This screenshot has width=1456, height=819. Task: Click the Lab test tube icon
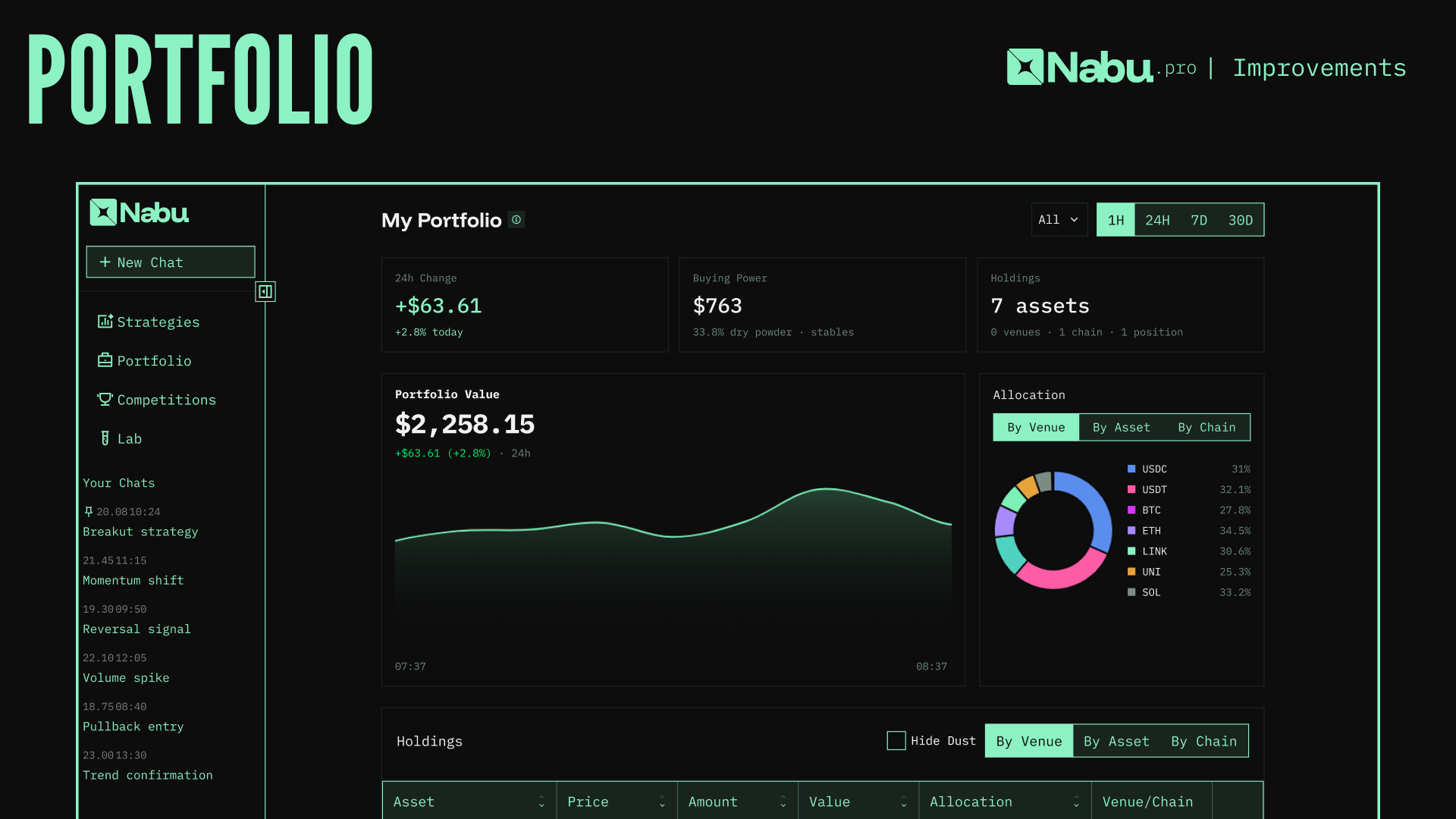coord(105,438)
